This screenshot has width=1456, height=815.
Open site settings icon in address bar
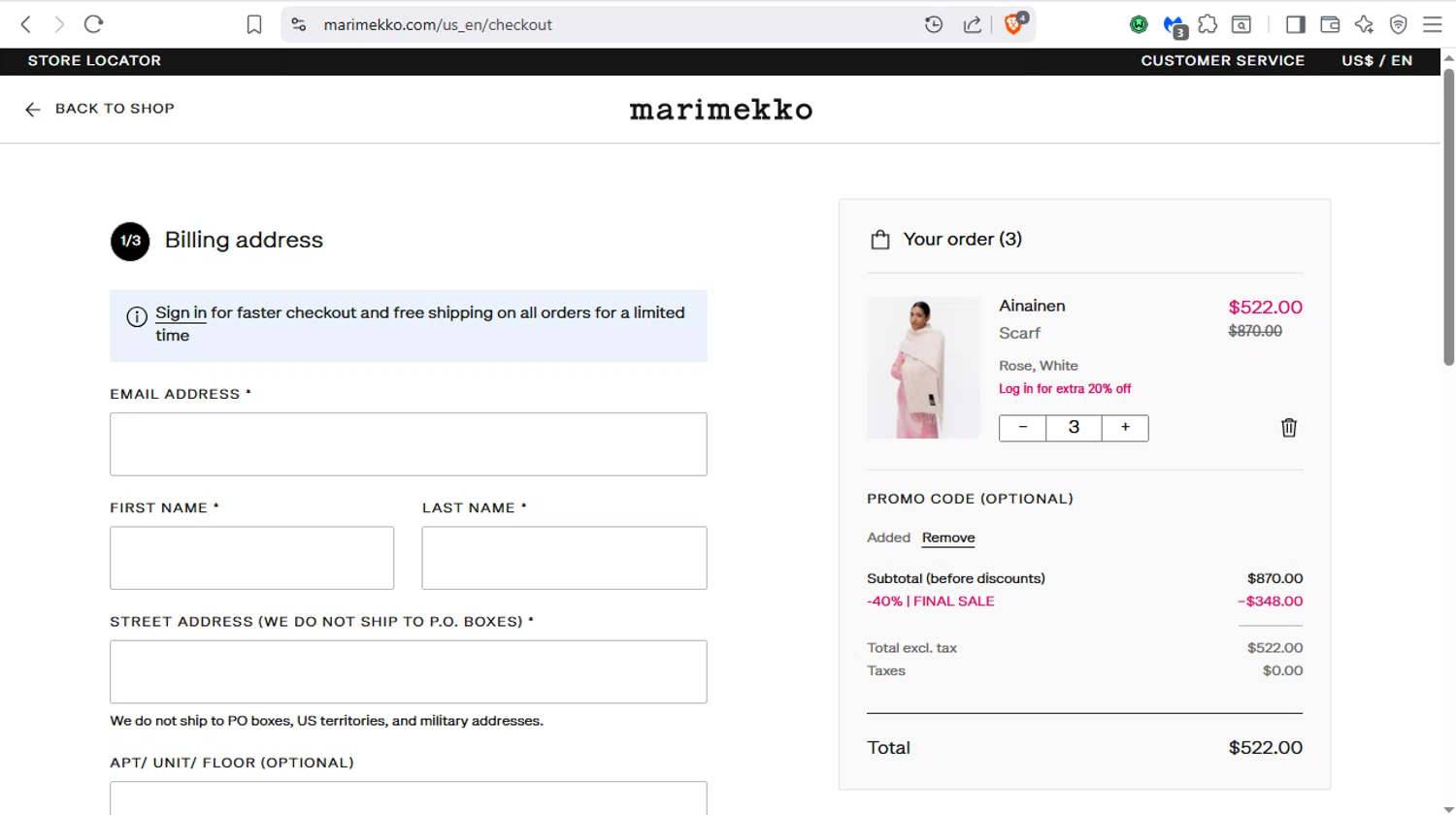tap(299, 24)
